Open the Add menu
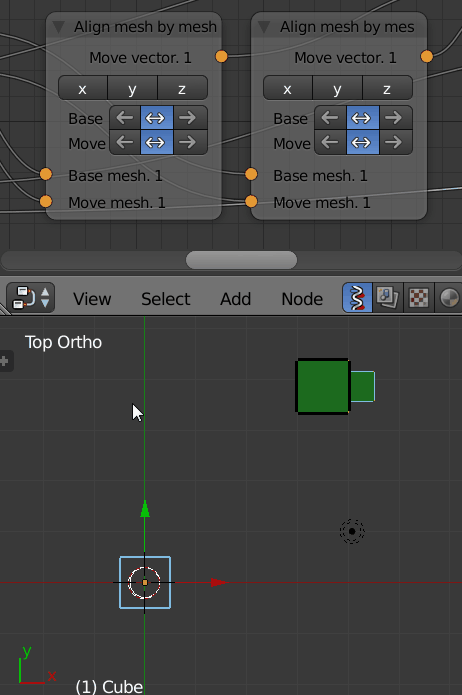This screenshot has width=462, height=695. point(235,299)
